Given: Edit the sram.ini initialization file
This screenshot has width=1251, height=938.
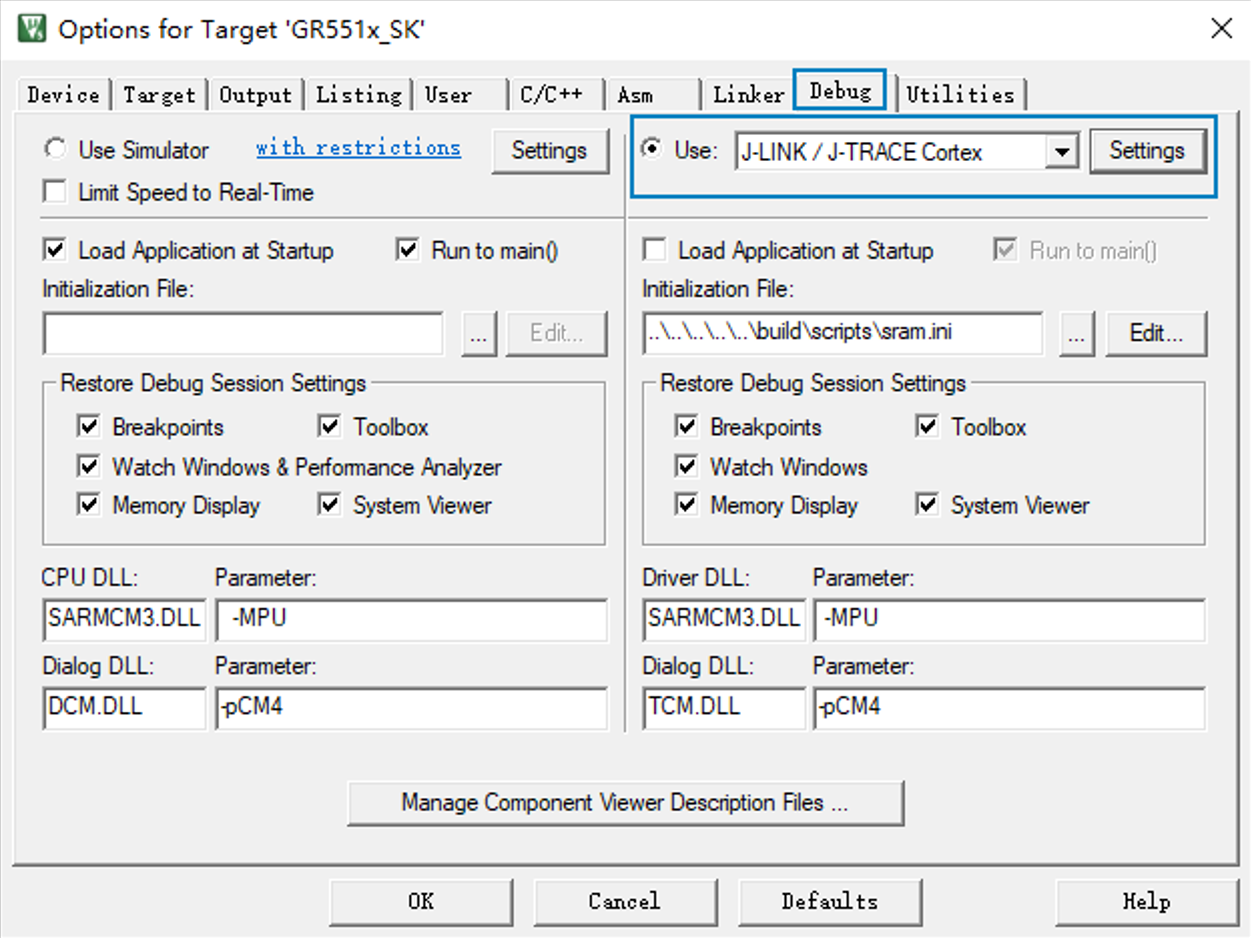Looking at the screenshot, I should tap(1156, 334).
